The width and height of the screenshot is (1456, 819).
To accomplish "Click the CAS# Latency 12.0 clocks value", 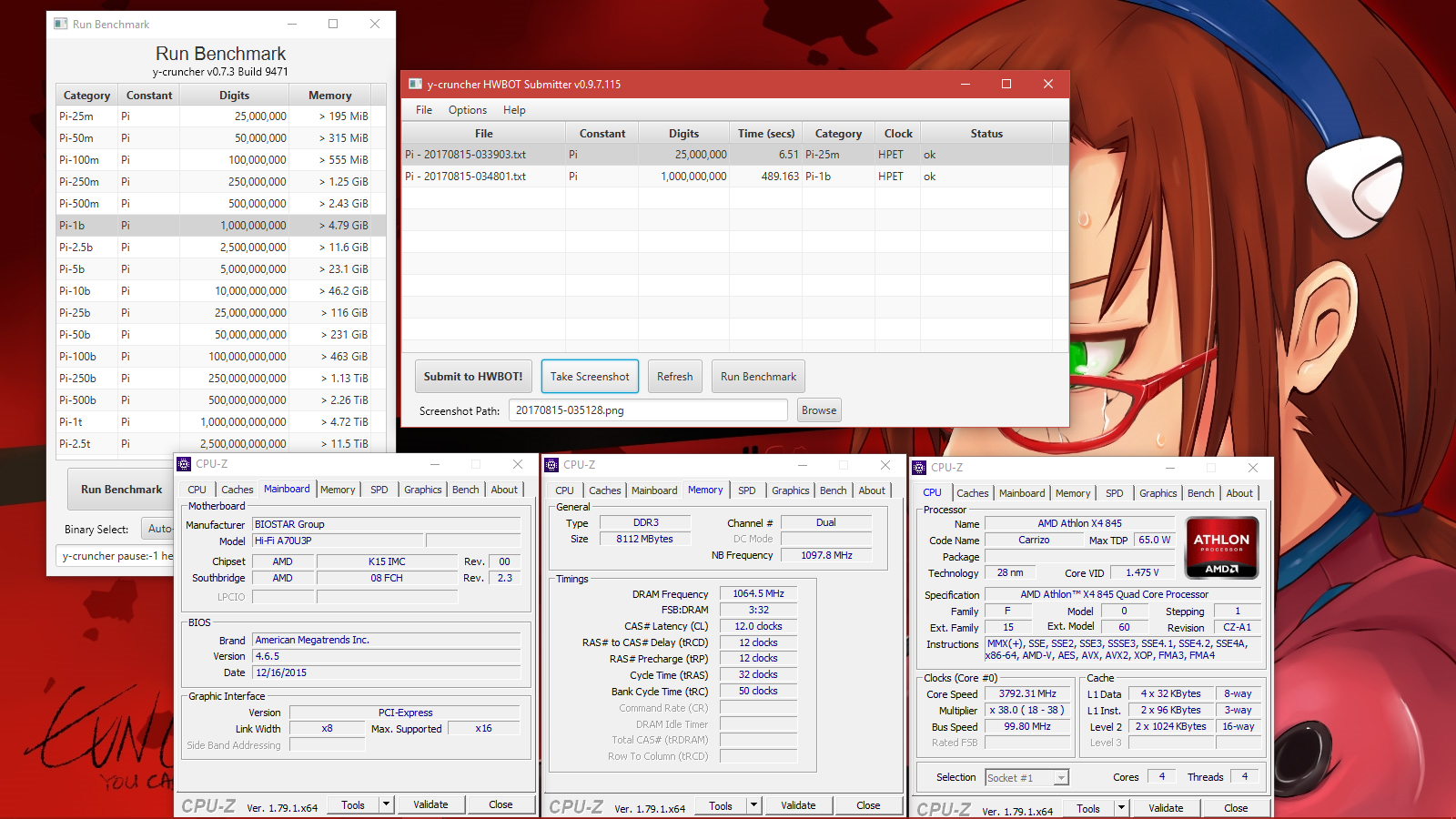I will pyautogui.click(x=759, y=626).
